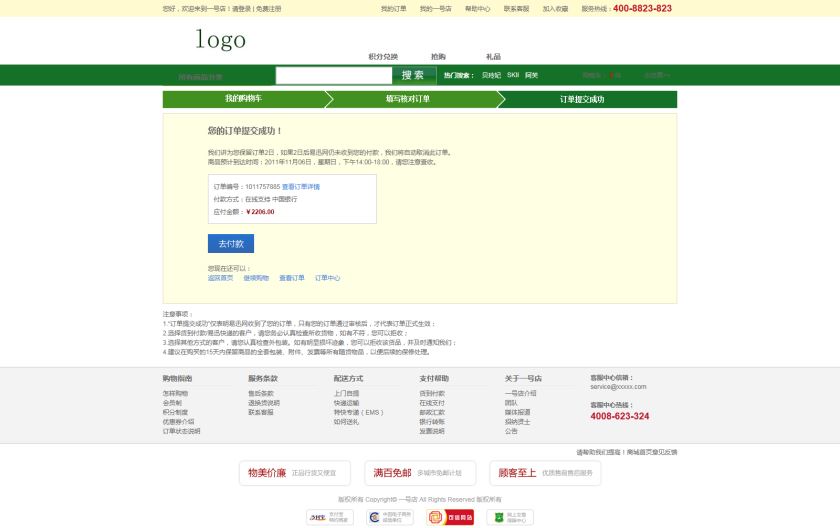The width and height of the screenshot is (840, 528).
Task: Open footer link 在线支付
Action: pos(432,403)
